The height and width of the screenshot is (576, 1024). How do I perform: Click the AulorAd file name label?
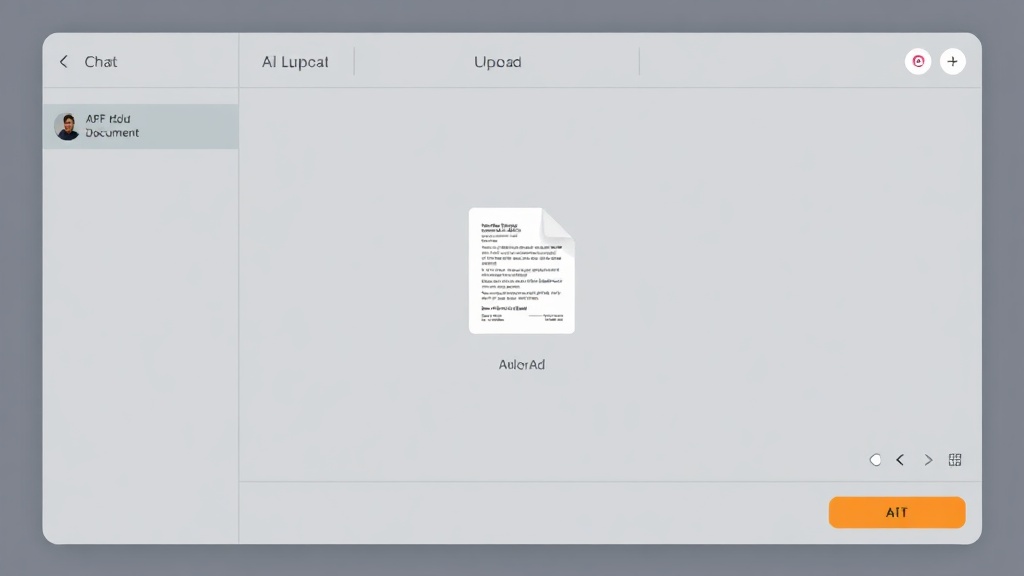pos(522,364)
